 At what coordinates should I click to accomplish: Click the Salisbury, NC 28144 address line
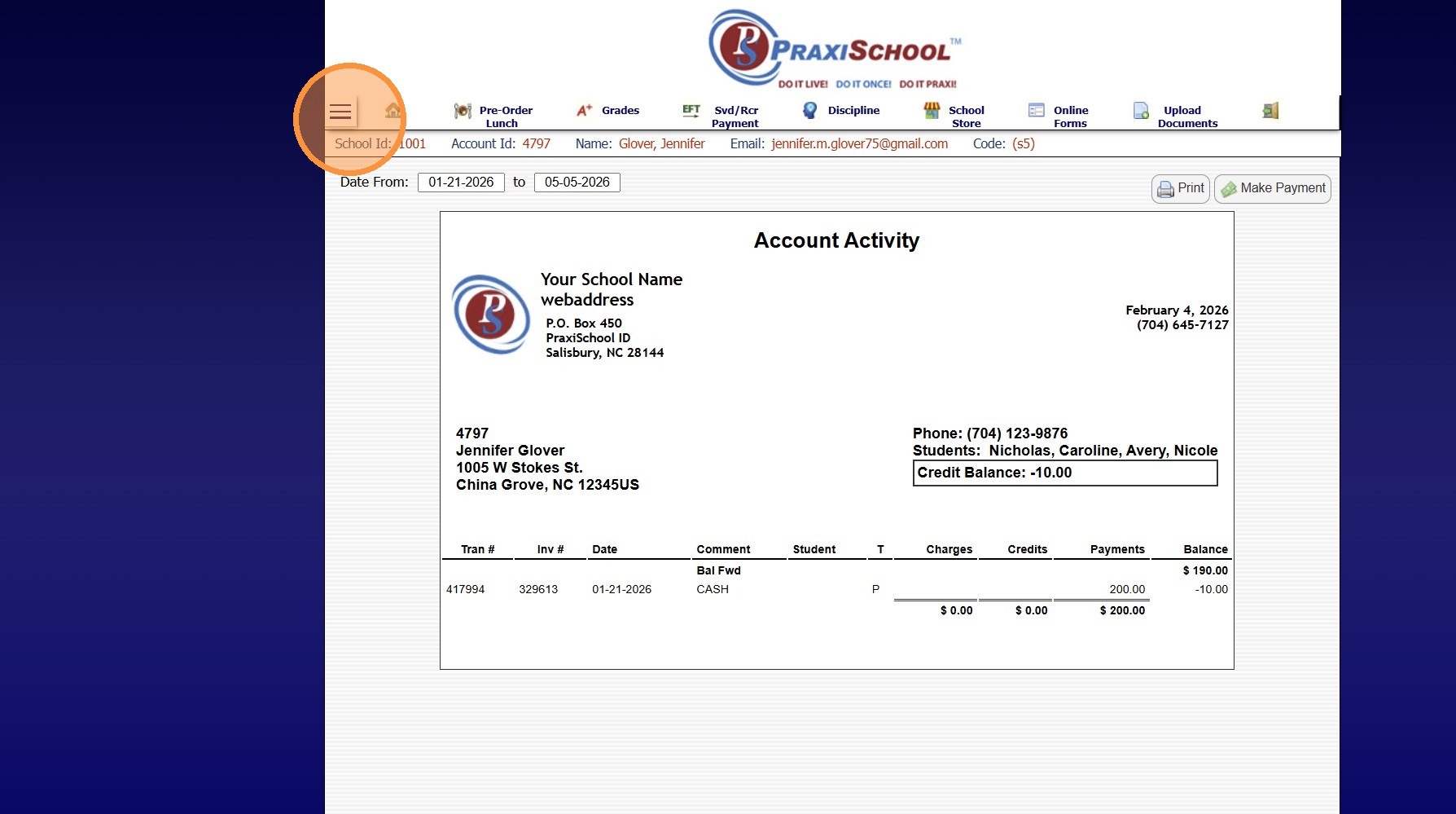pos(605,353)
